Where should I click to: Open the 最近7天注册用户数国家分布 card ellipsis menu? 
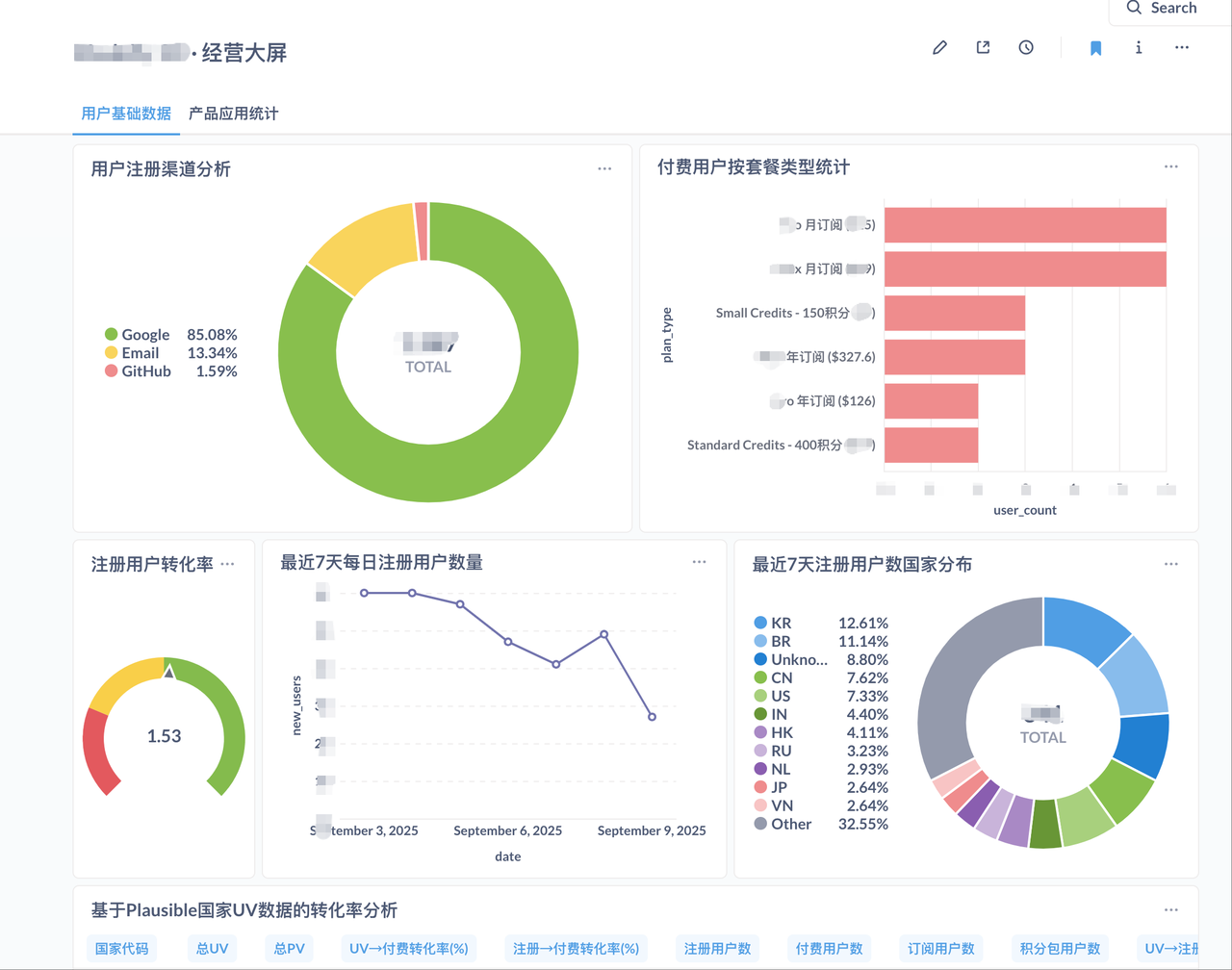point(1170,564)
